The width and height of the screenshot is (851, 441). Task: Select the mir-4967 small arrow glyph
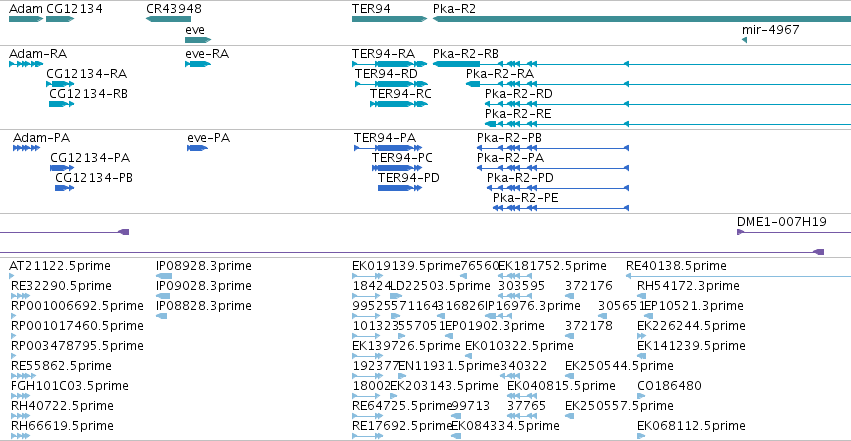pos(744,40)
